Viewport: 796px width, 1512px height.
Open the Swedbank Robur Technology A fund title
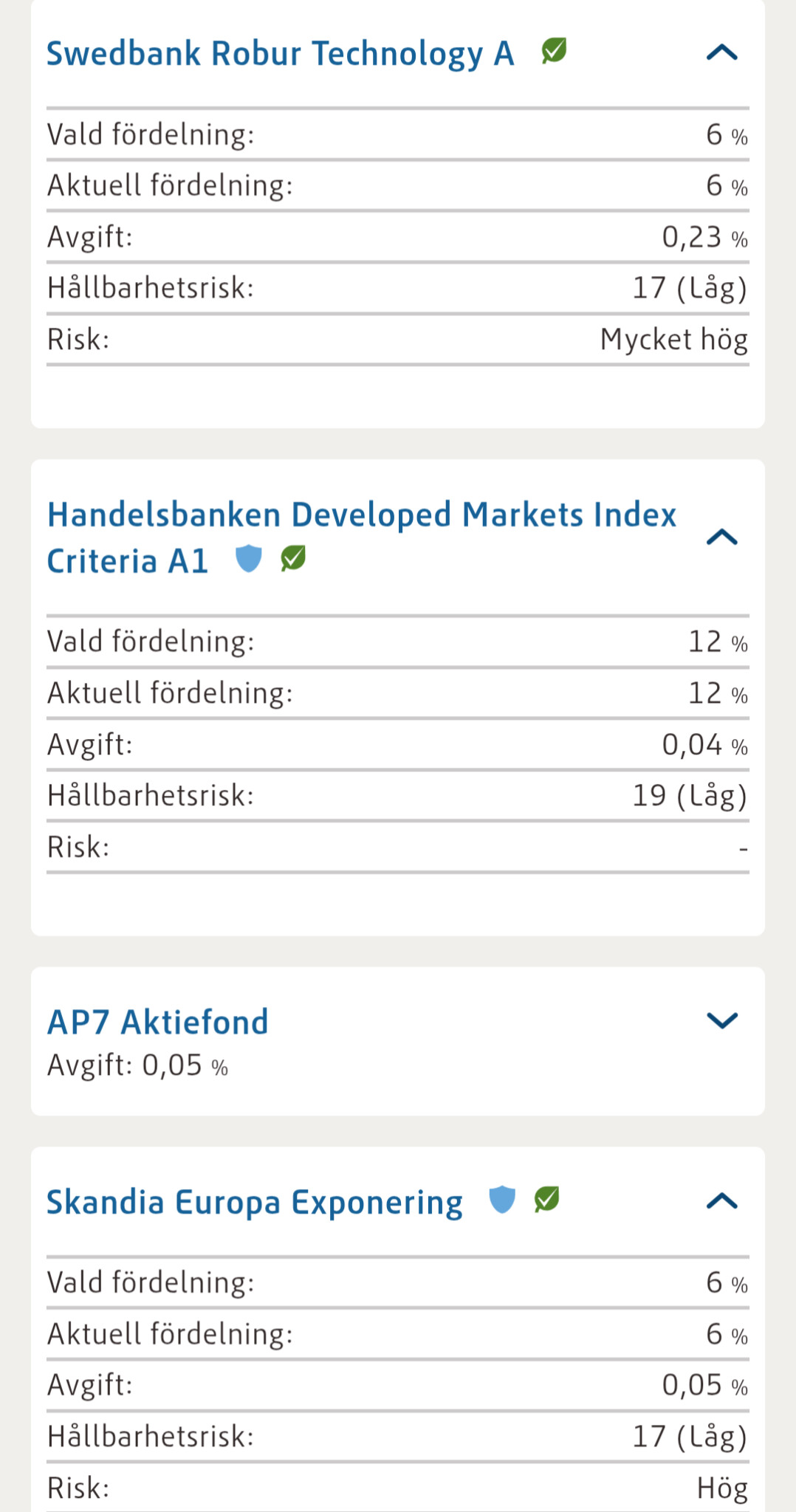280,54
